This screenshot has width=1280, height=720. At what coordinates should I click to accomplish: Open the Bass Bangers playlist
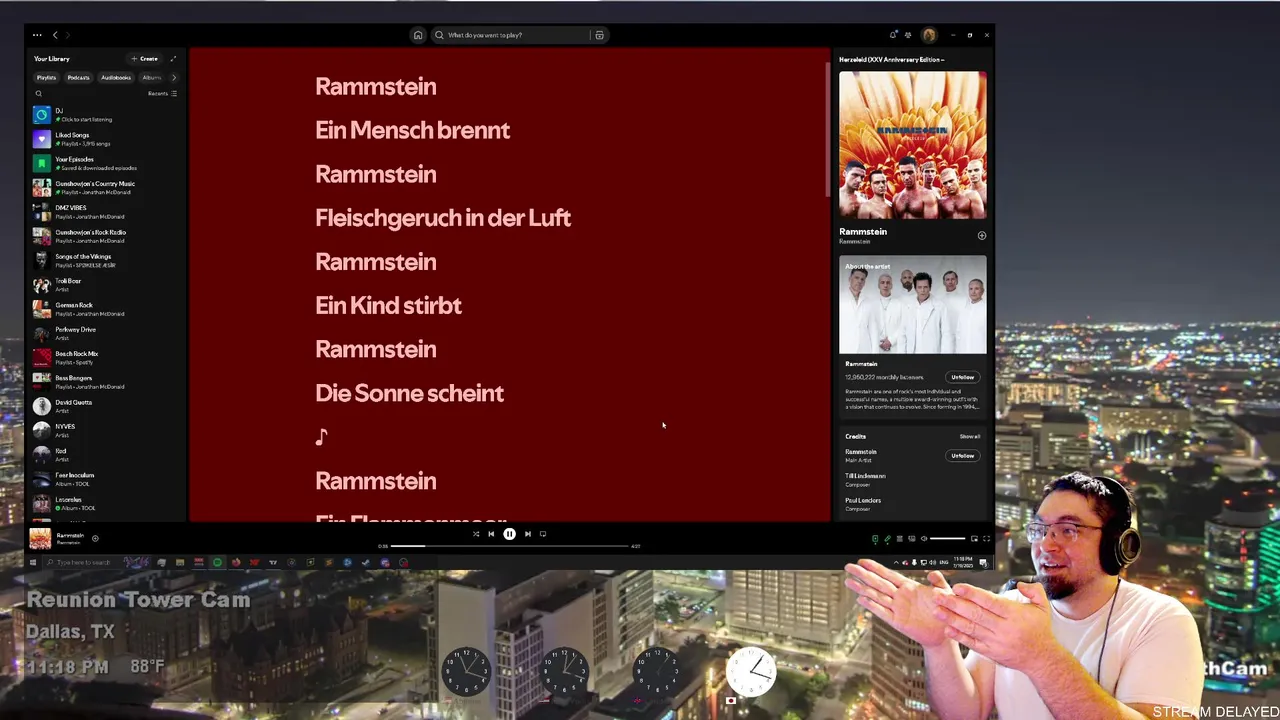pos(107,382)
